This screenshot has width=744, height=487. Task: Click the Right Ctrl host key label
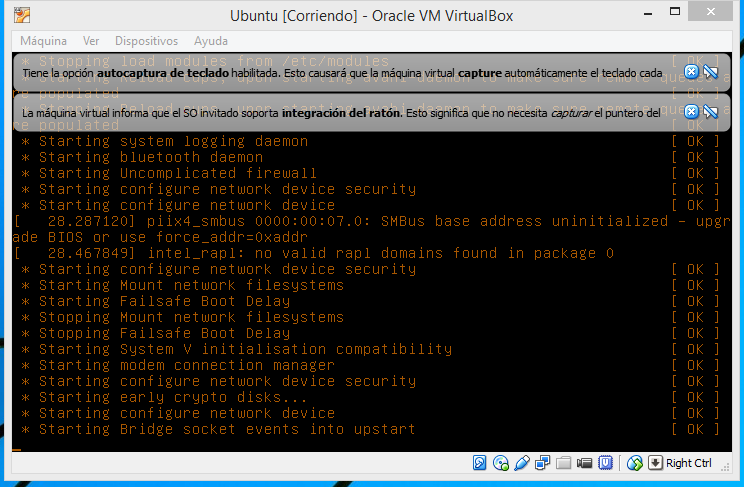pos(688,463)
